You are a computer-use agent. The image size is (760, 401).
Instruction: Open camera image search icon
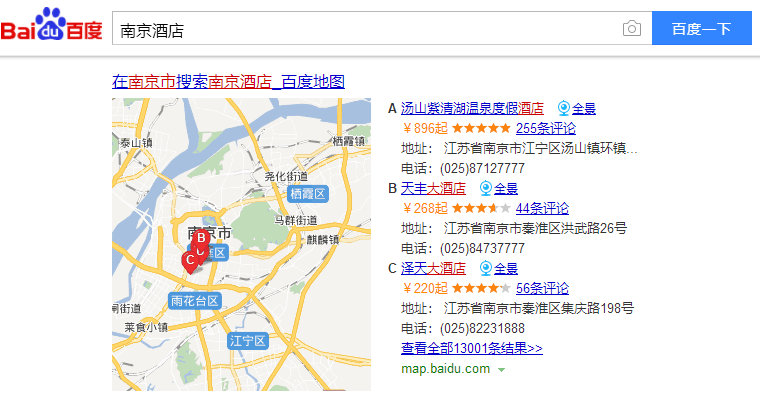click(632, 29)
